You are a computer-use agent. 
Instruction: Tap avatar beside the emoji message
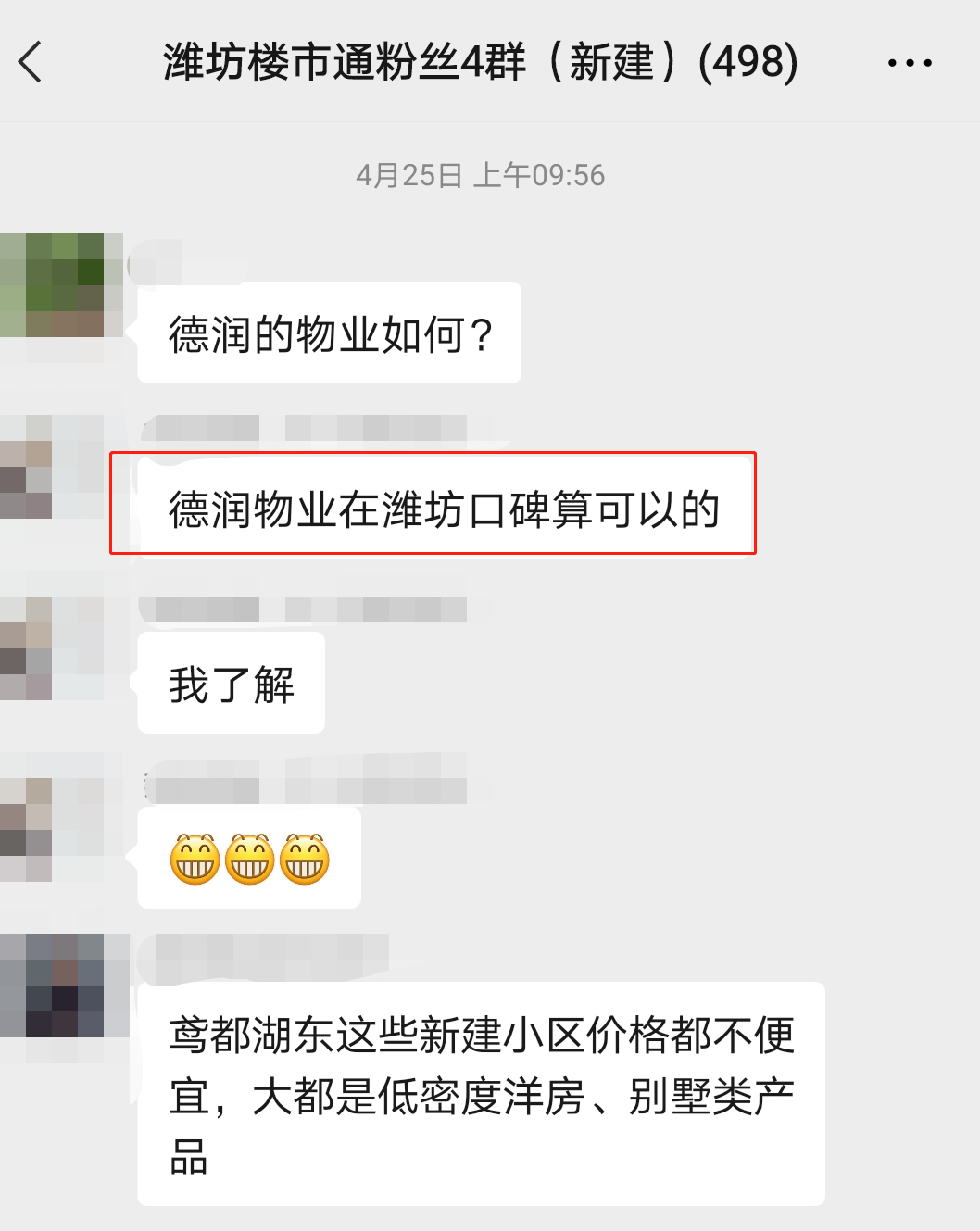pyautogui.click(x=52, y=829)
